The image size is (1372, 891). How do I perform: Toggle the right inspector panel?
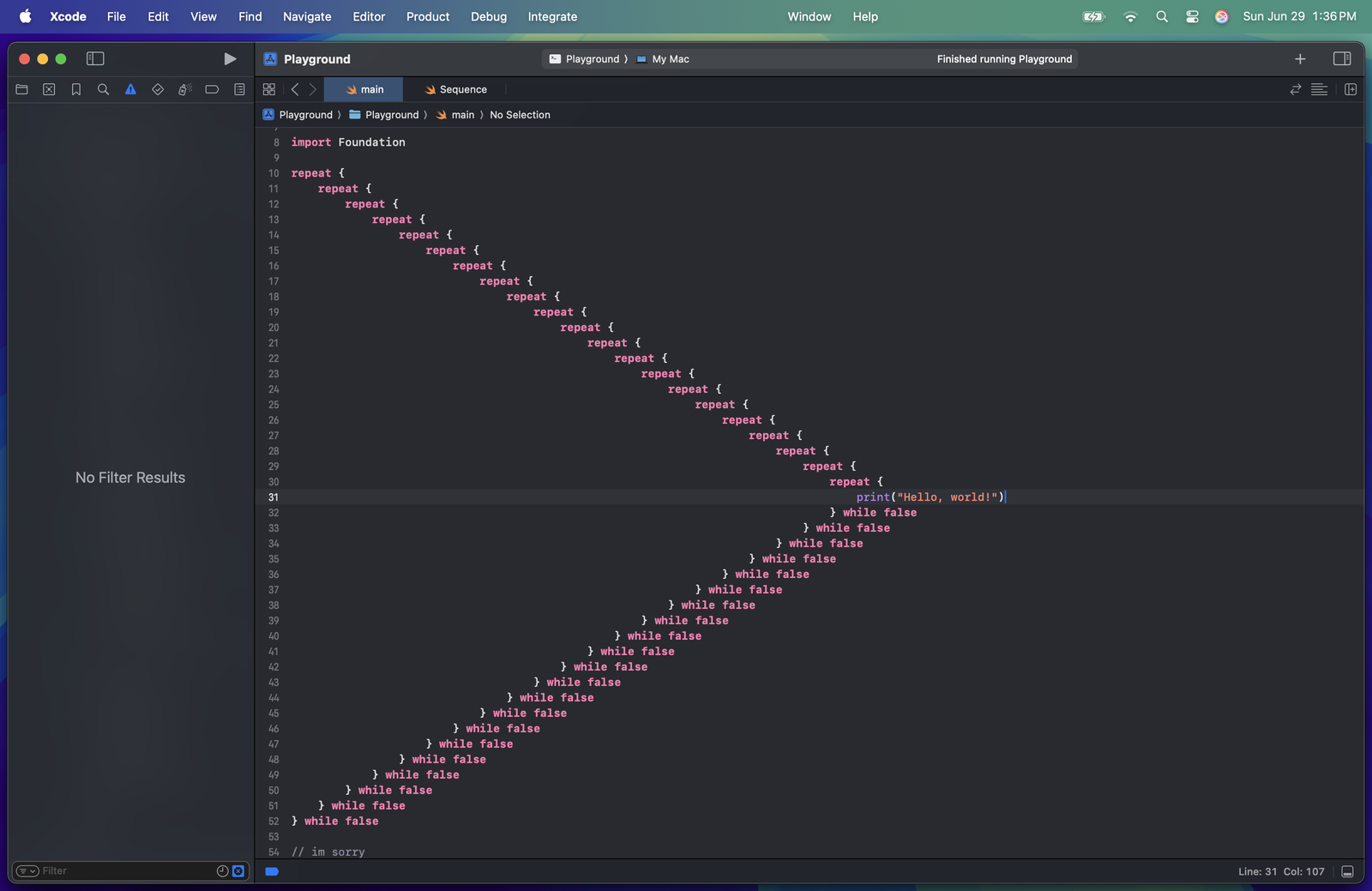tap(1342, 58)
